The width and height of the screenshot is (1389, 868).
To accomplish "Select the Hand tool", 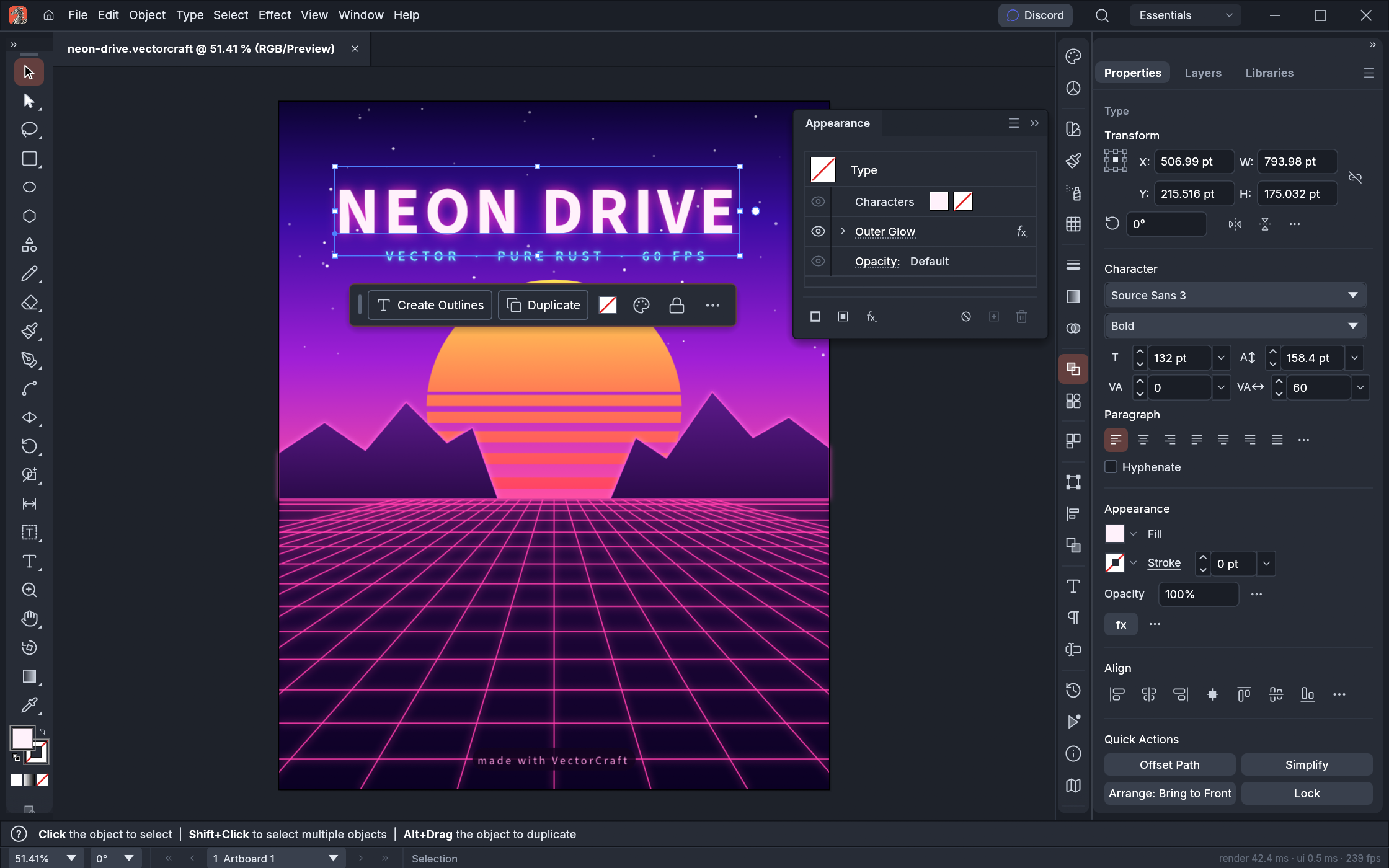I will [29, 619].
